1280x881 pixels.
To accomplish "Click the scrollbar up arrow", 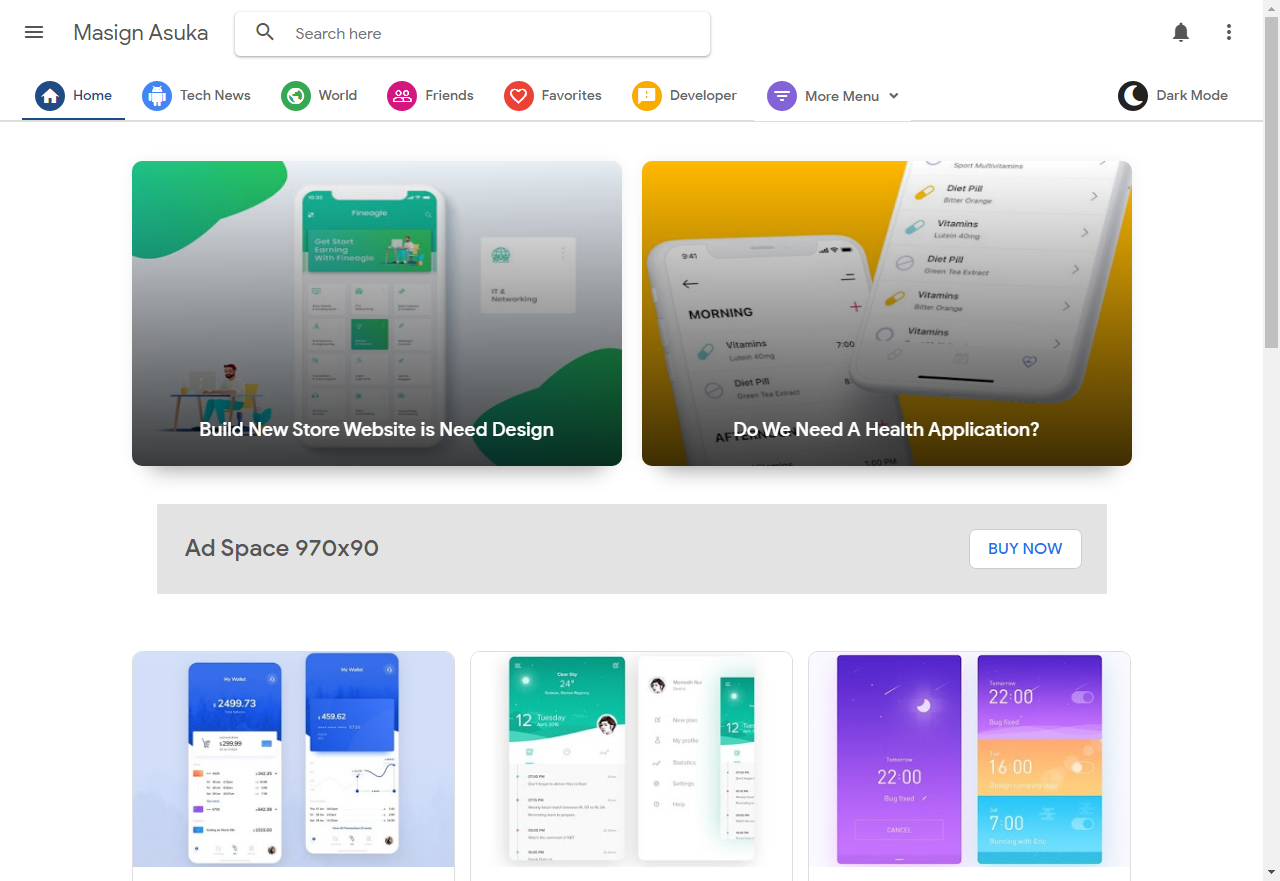I will [x=1271, y=8].
